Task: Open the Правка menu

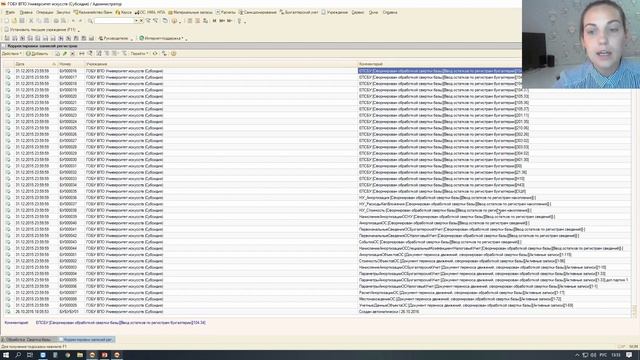Action: [26, 12]
